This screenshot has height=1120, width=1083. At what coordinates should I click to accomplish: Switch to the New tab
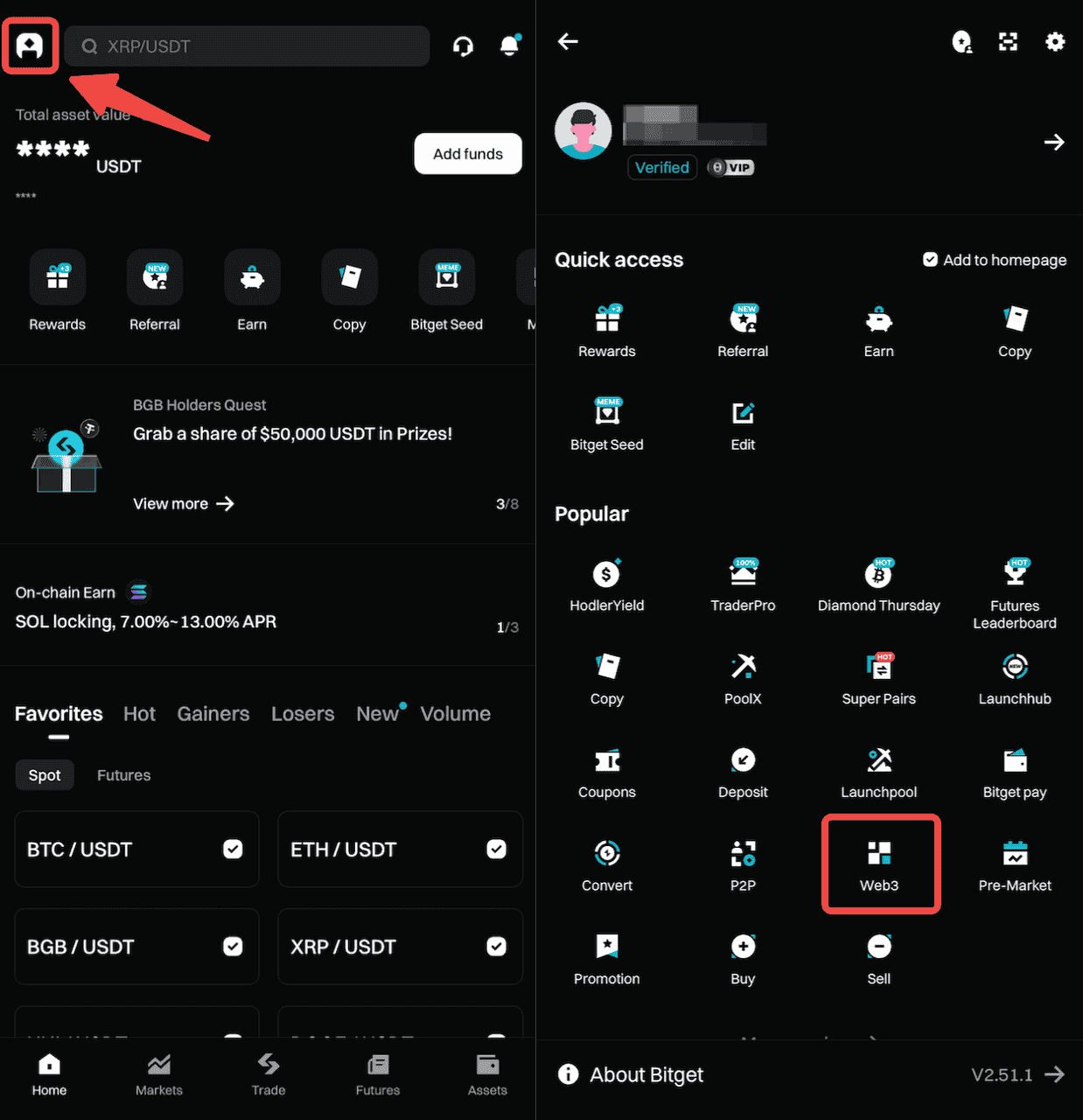coord(378,714)
